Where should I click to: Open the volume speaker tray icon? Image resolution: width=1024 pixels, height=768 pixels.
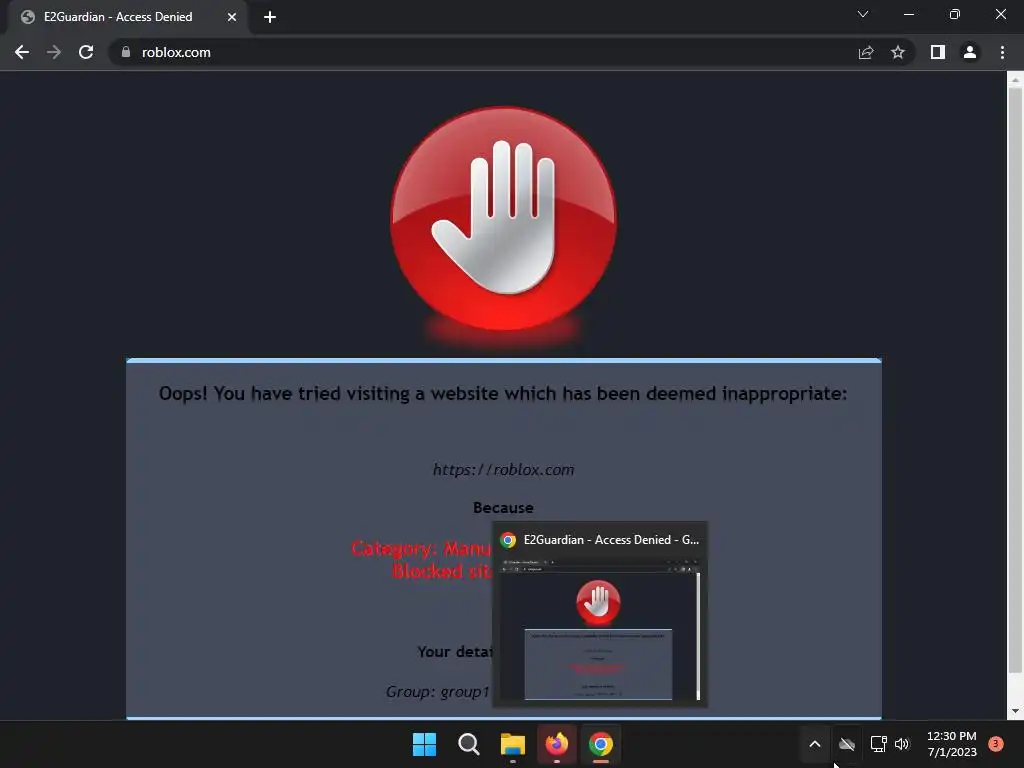pyautogui.click(x=902, y=744)
